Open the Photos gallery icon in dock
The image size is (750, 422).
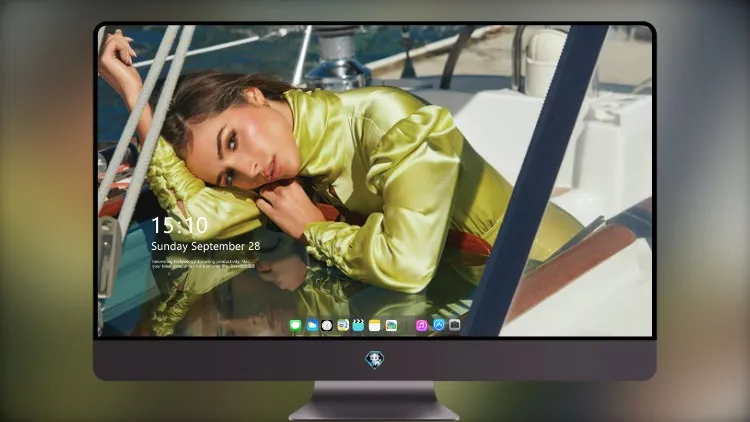[x=391, y=326]
